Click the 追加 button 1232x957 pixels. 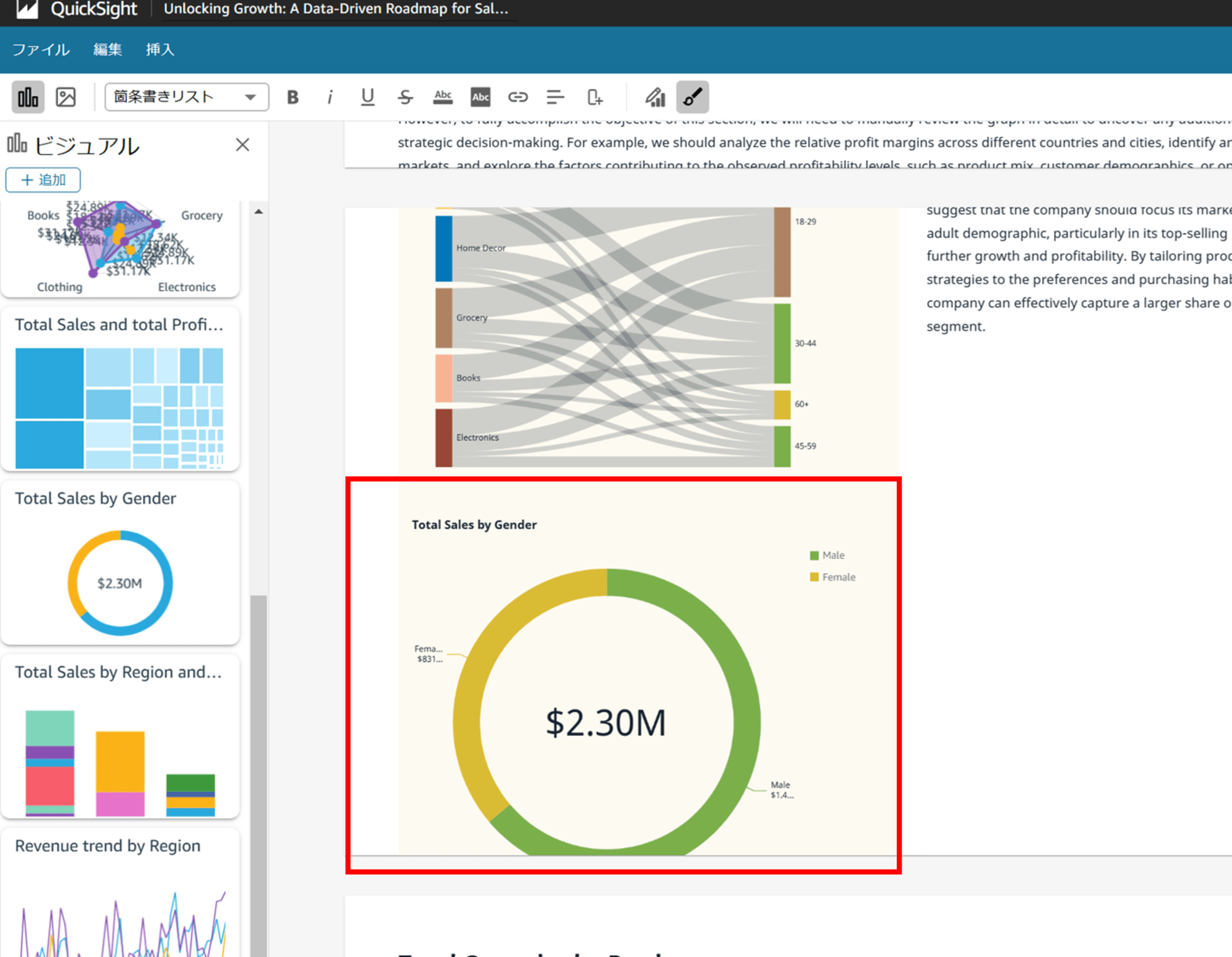43,180
